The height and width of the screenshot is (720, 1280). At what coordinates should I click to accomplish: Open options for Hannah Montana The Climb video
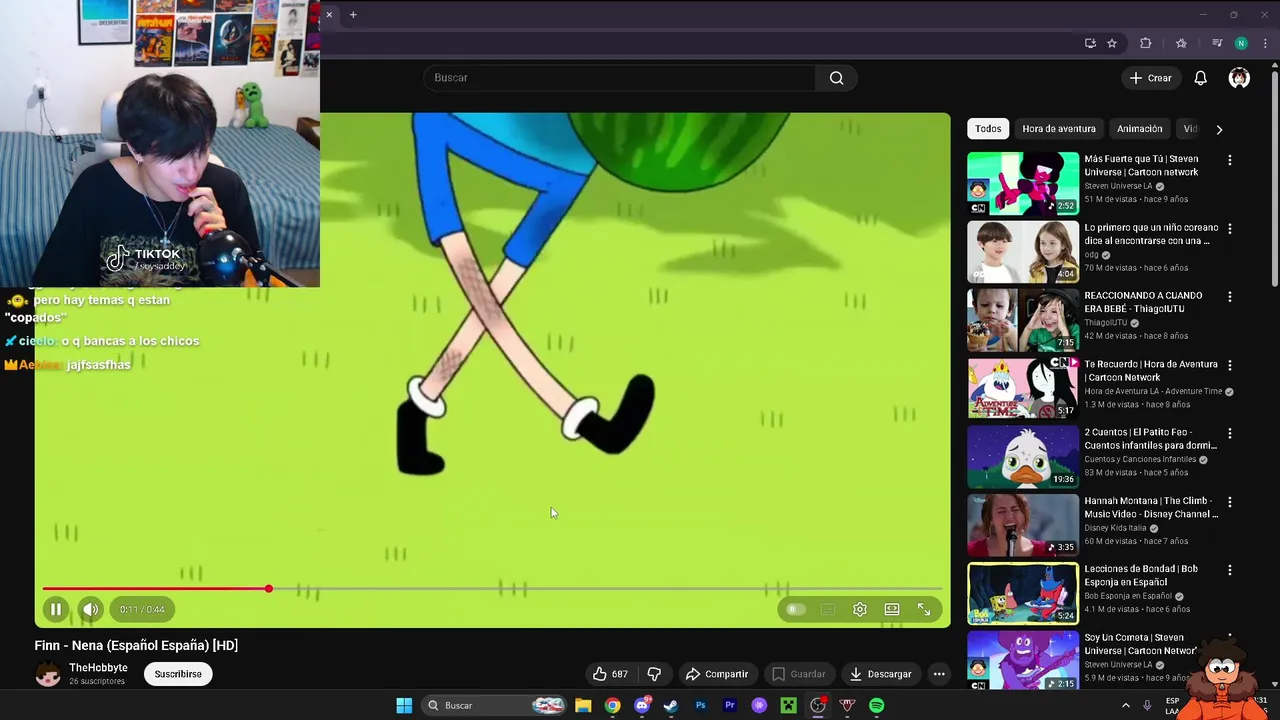pos(1230,502)
